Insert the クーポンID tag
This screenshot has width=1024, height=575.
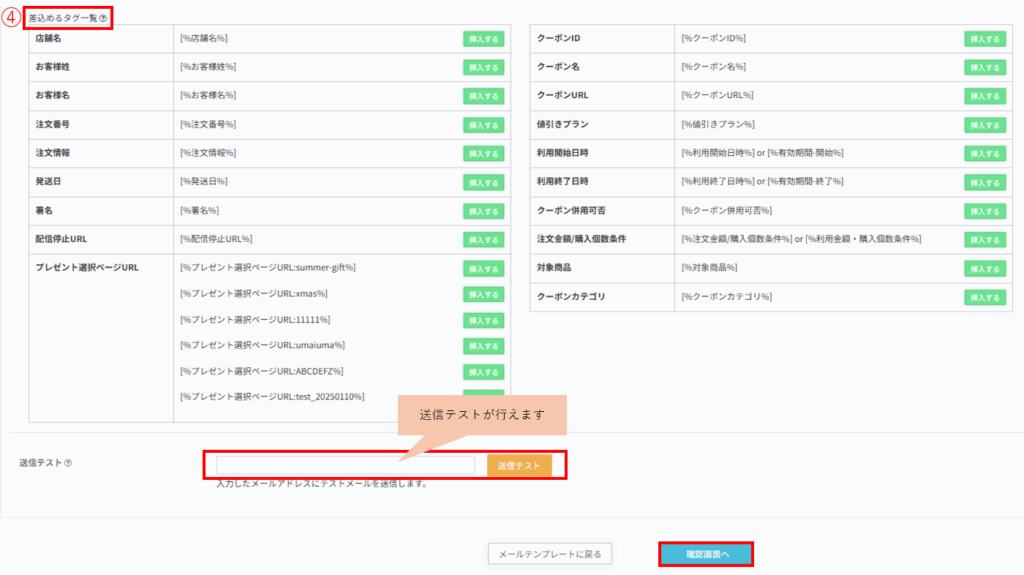pos(984,39)
